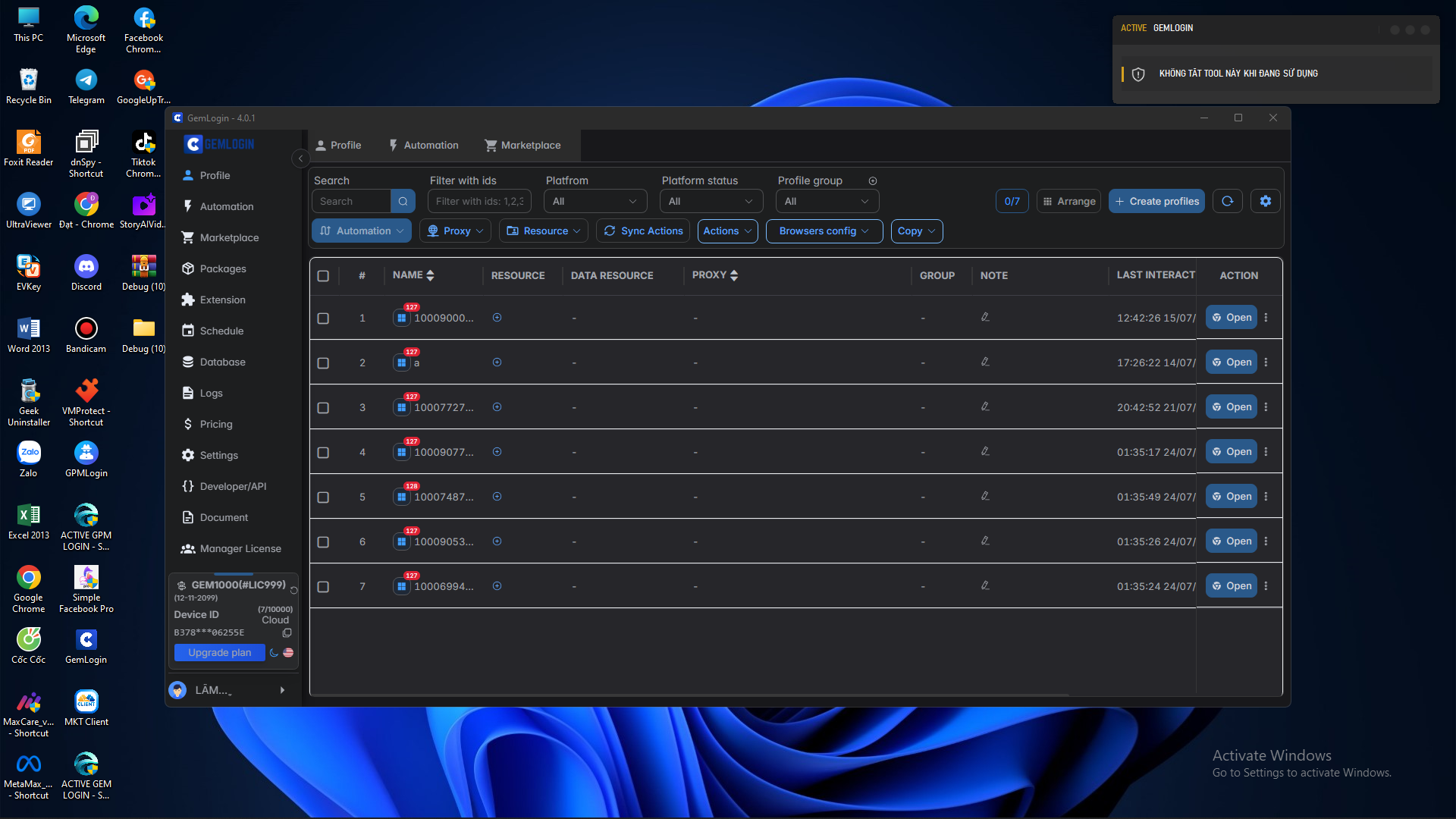The width and height of the screenshot is (1456, 819).
Task: Click the Upgrade plan button
Action: 220,652
